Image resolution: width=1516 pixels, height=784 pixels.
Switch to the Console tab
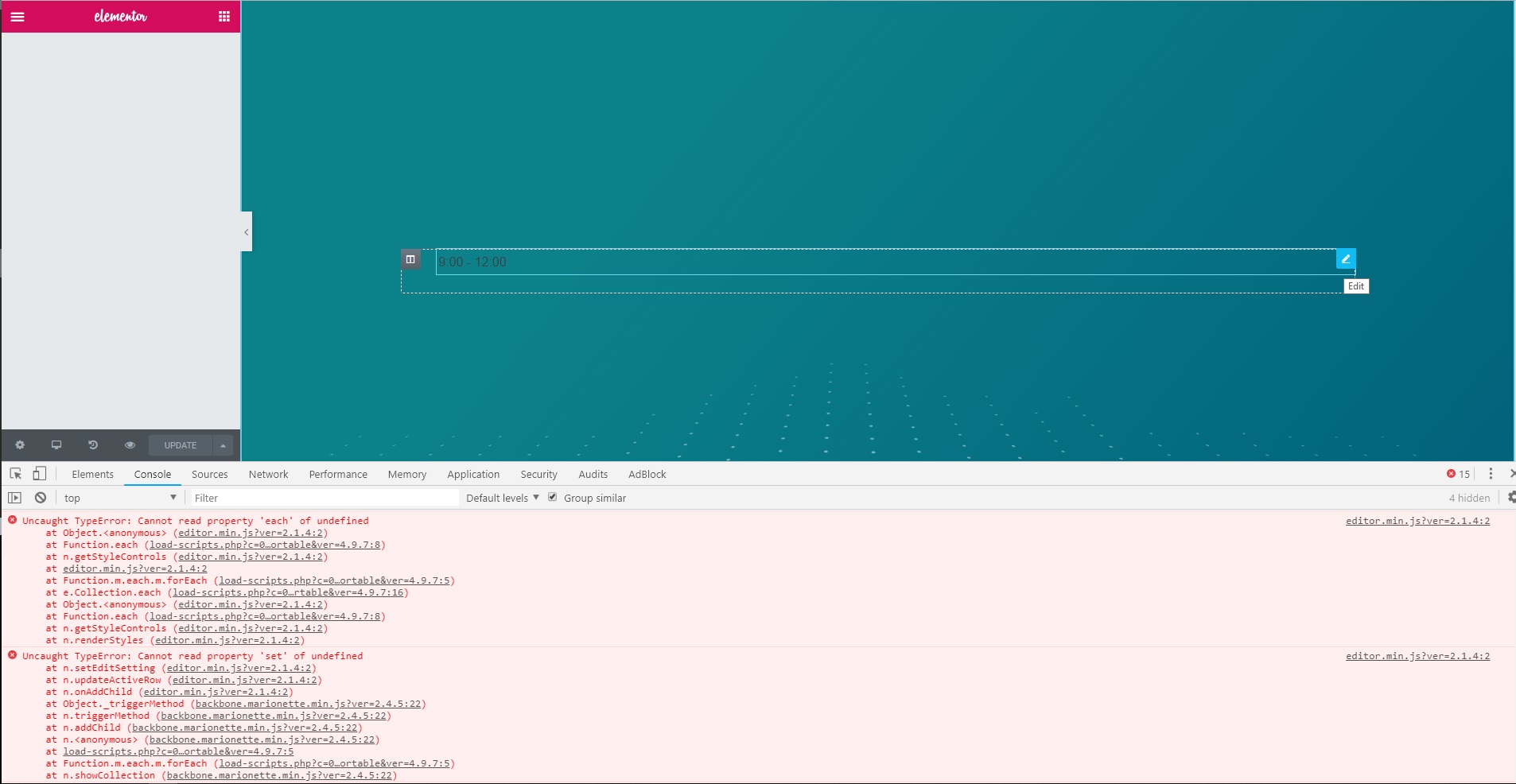pos(153,475)
